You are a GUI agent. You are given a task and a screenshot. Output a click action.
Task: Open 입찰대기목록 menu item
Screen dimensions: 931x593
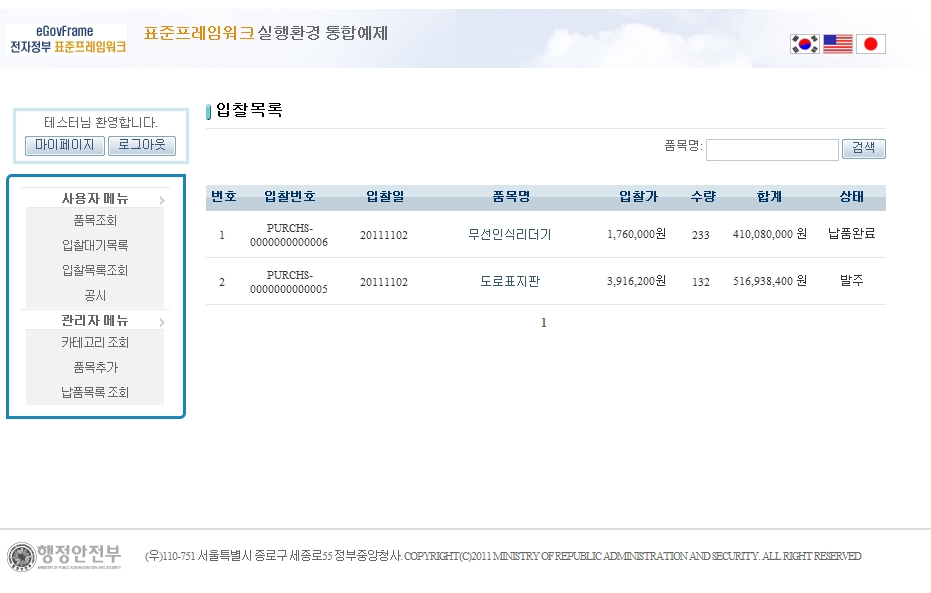[x=95, y=246]
